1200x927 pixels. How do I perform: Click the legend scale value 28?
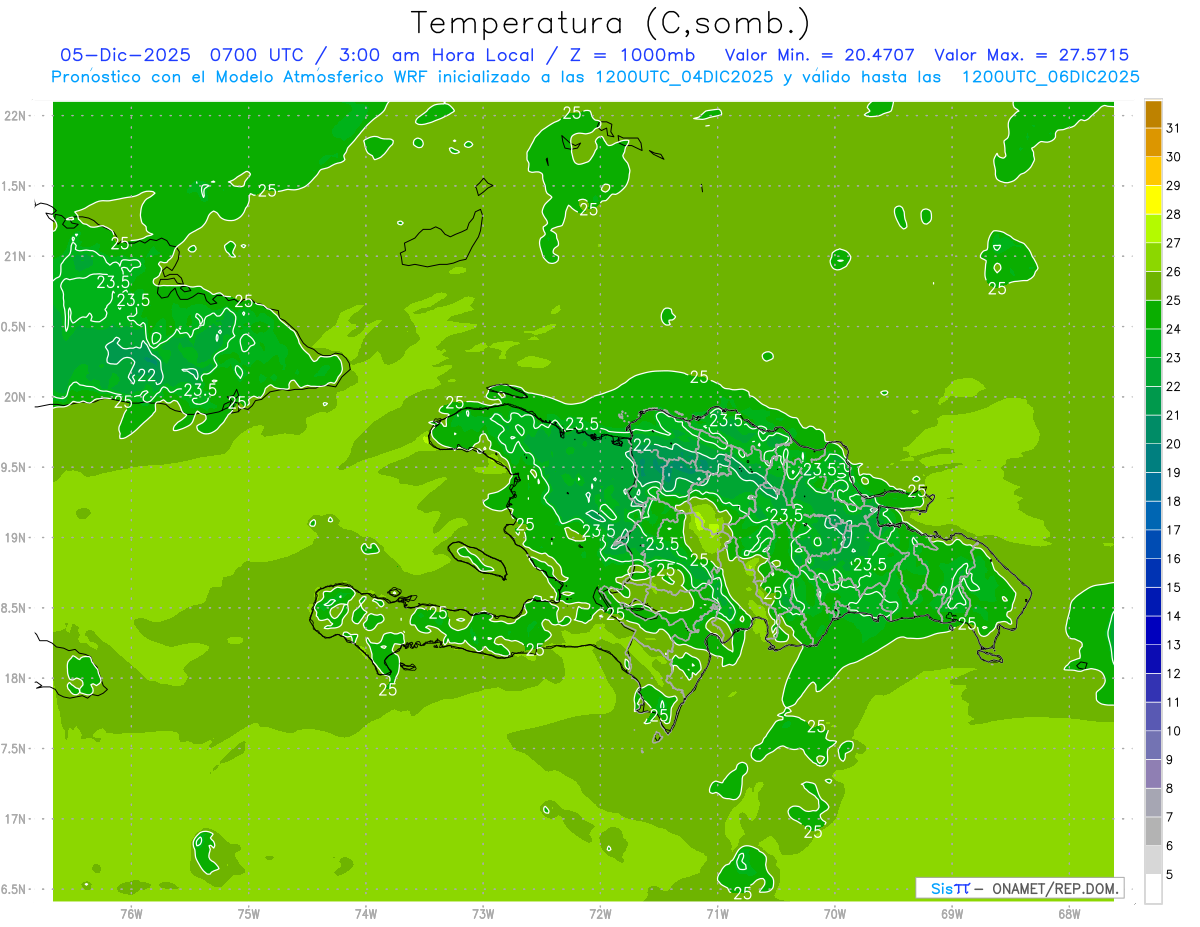[x=1173, y=214]
